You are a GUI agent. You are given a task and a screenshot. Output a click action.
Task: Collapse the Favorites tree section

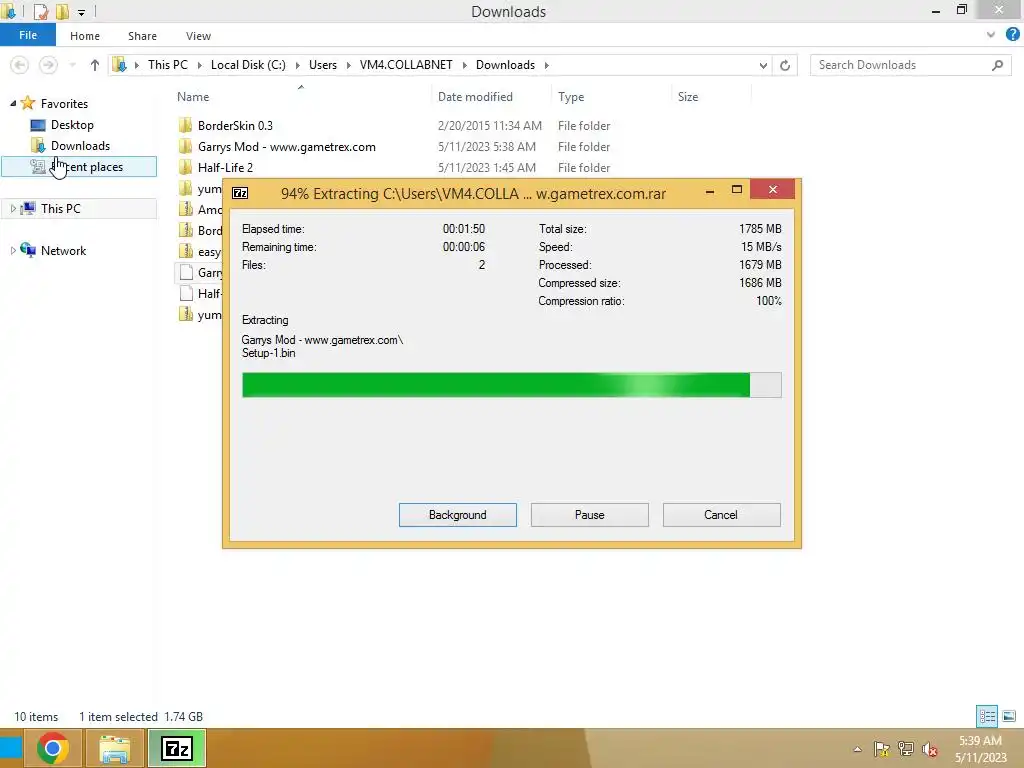pos(13,103)
